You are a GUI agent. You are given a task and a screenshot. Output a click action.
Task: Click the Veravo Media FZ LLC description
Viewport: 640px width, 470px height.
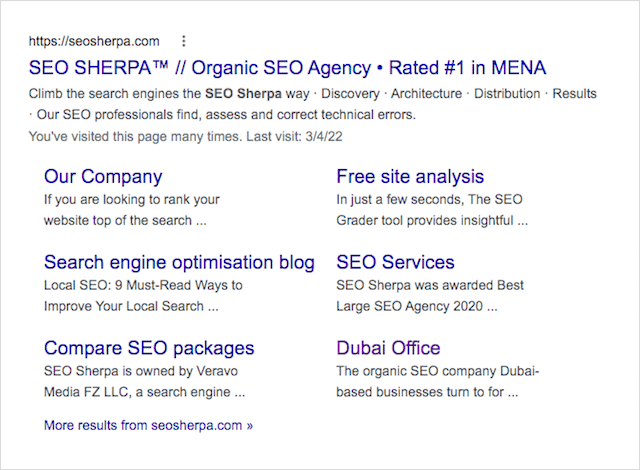click(x=145, y=380)
